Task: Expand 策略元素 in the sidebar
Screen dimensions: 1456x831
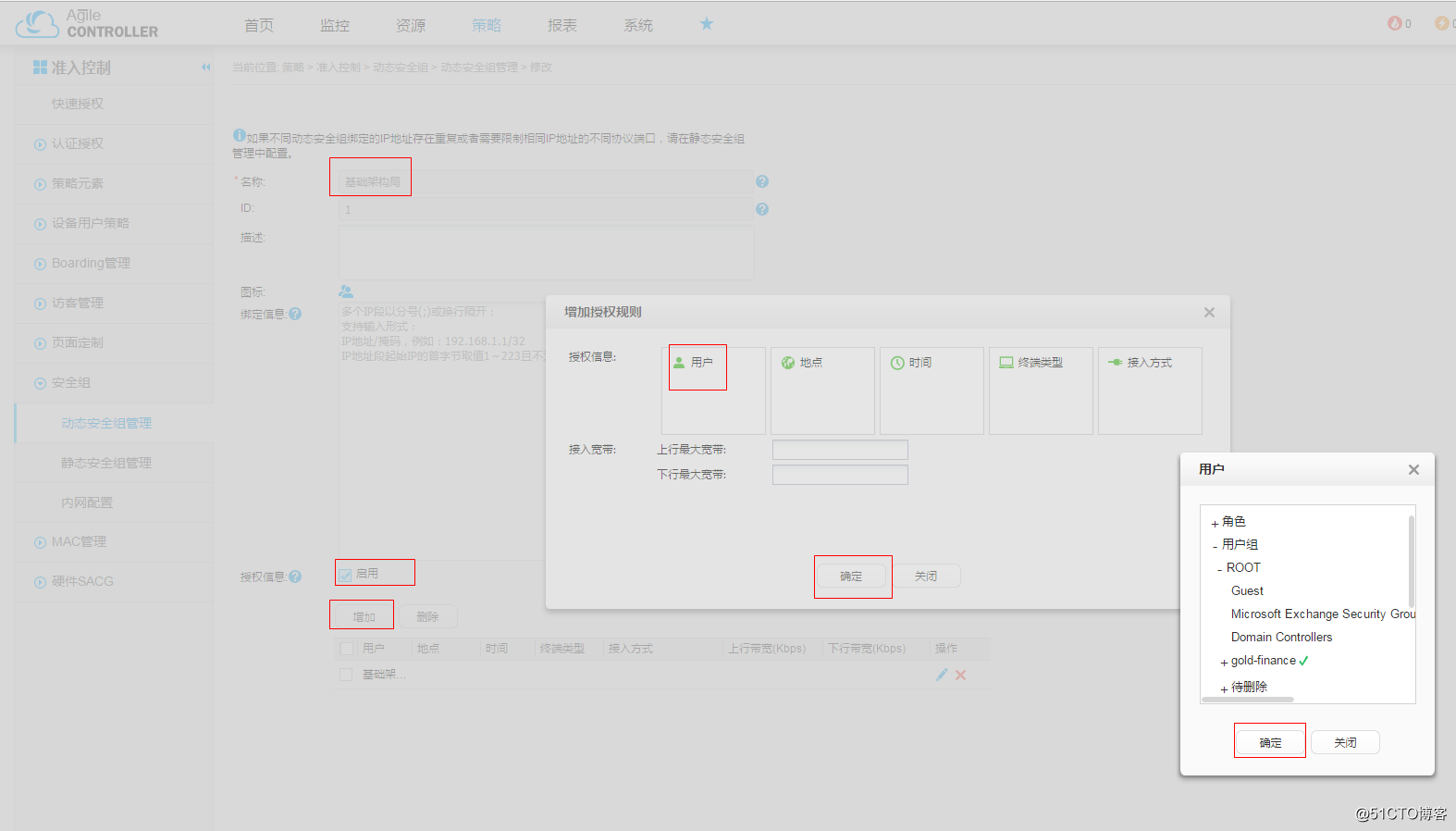Action: coord(40,184)
